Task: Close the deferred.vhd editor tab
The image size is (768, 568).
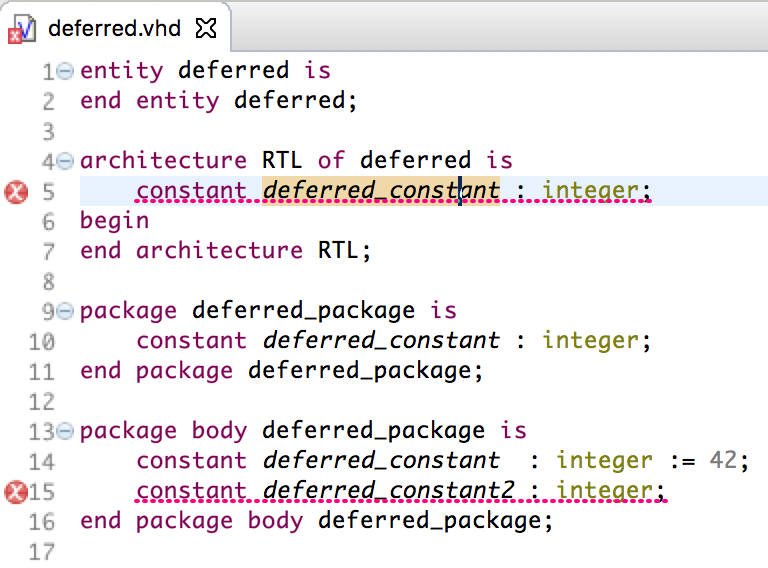Action: [206, 28]
